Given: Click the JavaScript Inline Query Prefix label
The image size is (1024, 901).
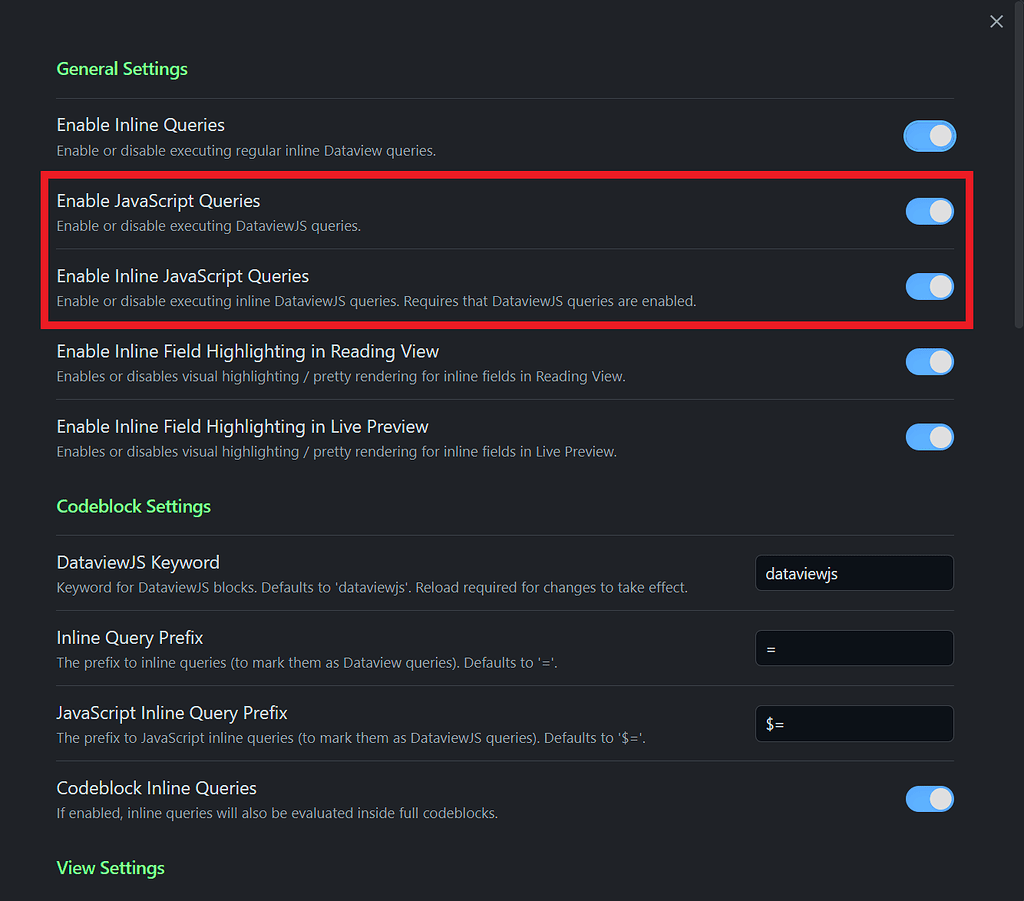Looking at the screenshot, I should (172, 713).
